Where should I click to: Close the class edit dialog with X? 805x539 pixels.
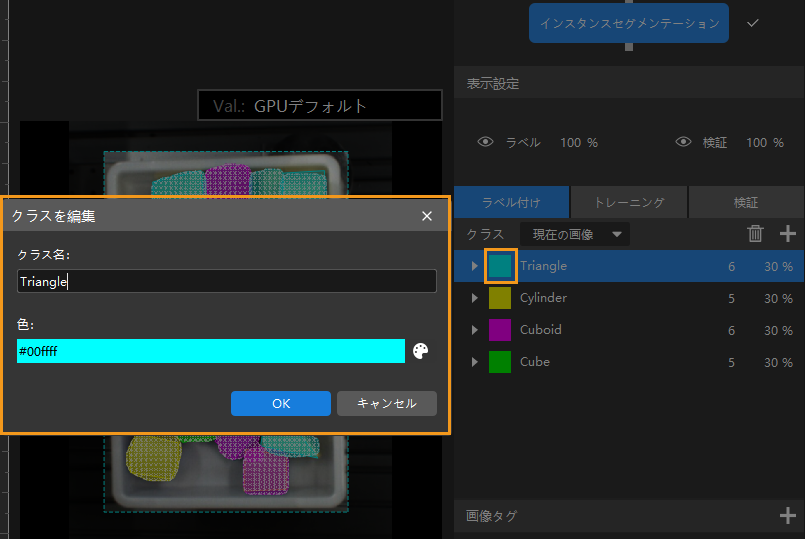click(x=427, y=216)
